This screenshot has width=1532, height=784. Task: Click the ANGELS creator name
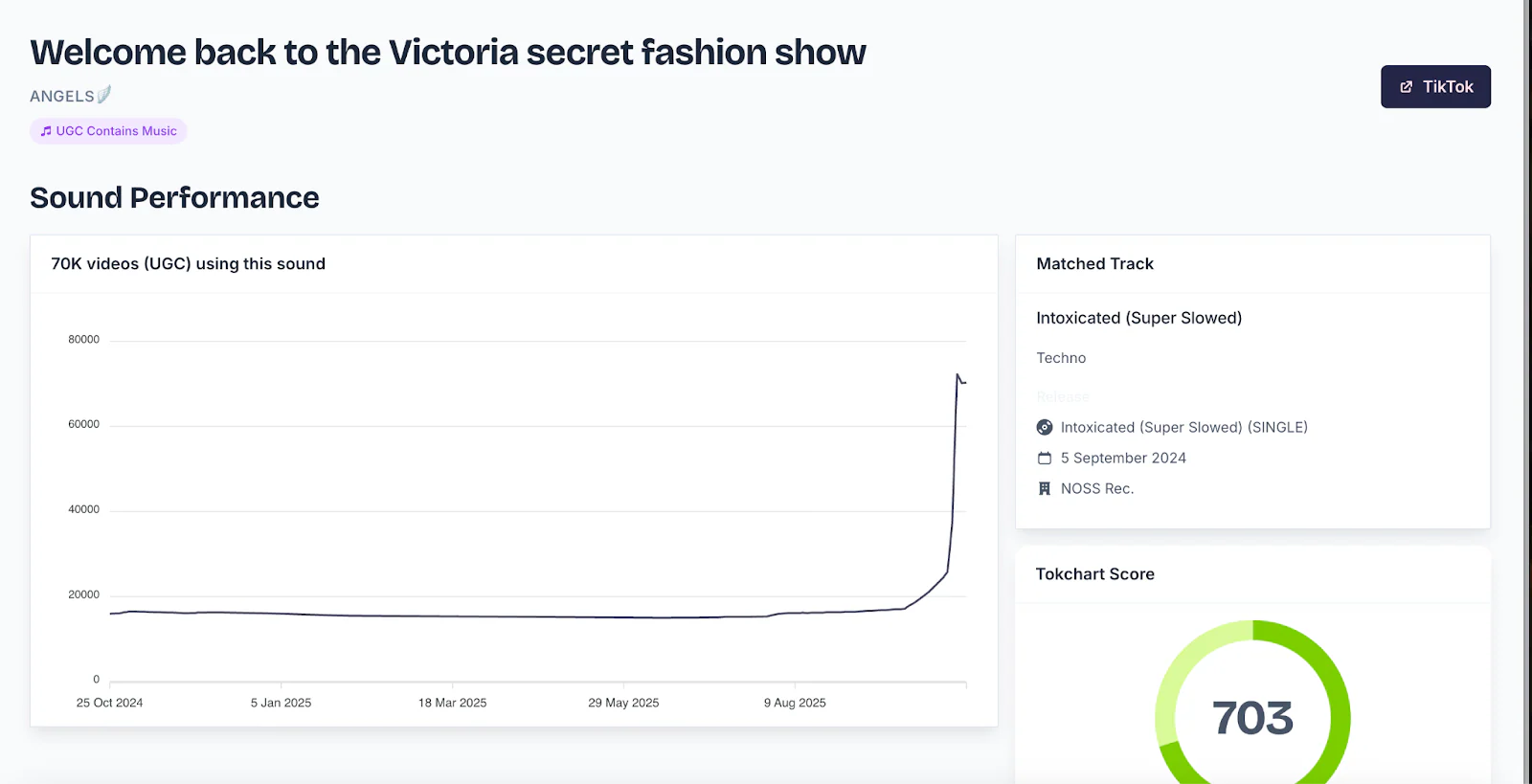click(62, 96)
